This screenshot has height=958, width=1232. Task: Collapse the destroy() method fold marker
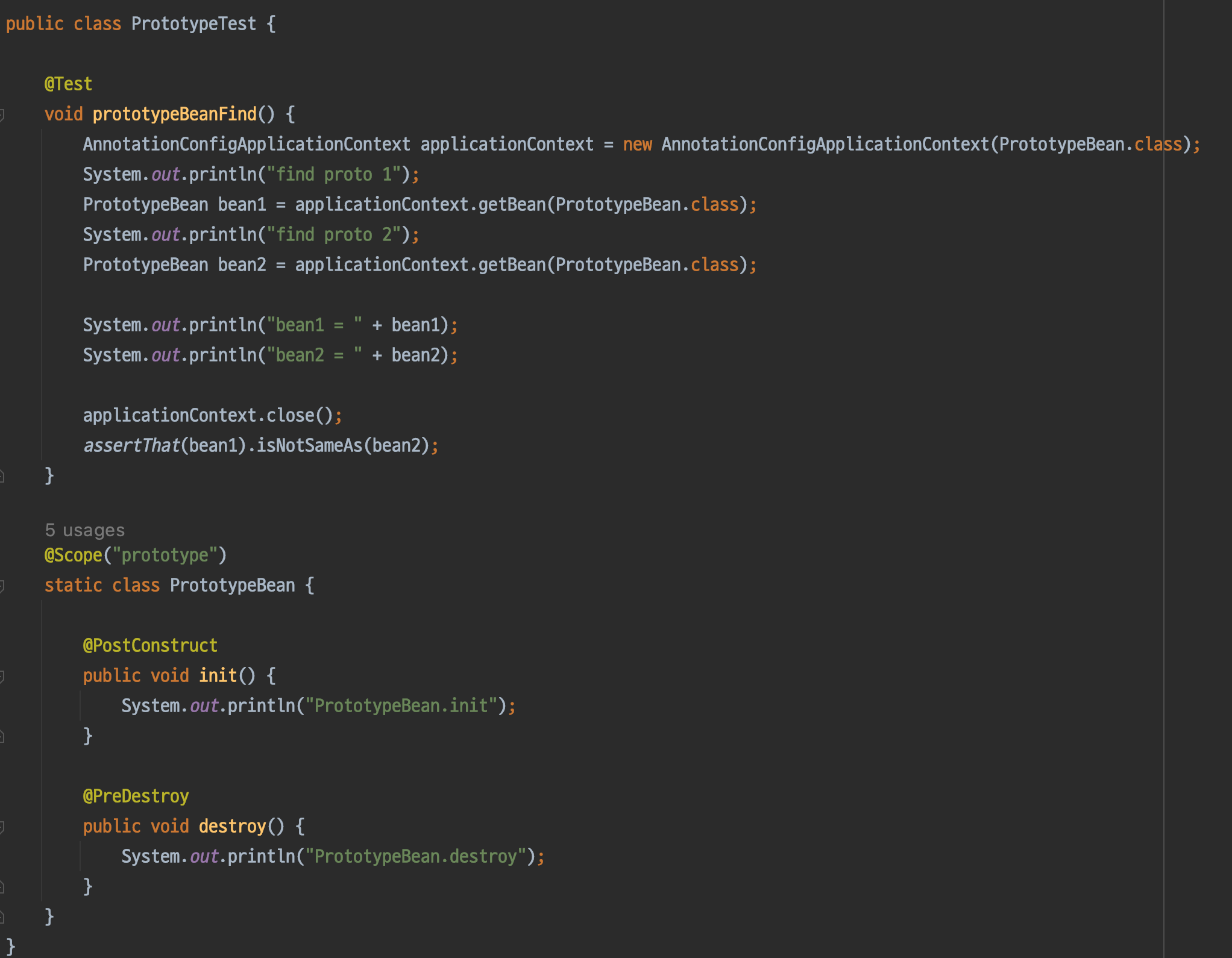tap(2, 827)
